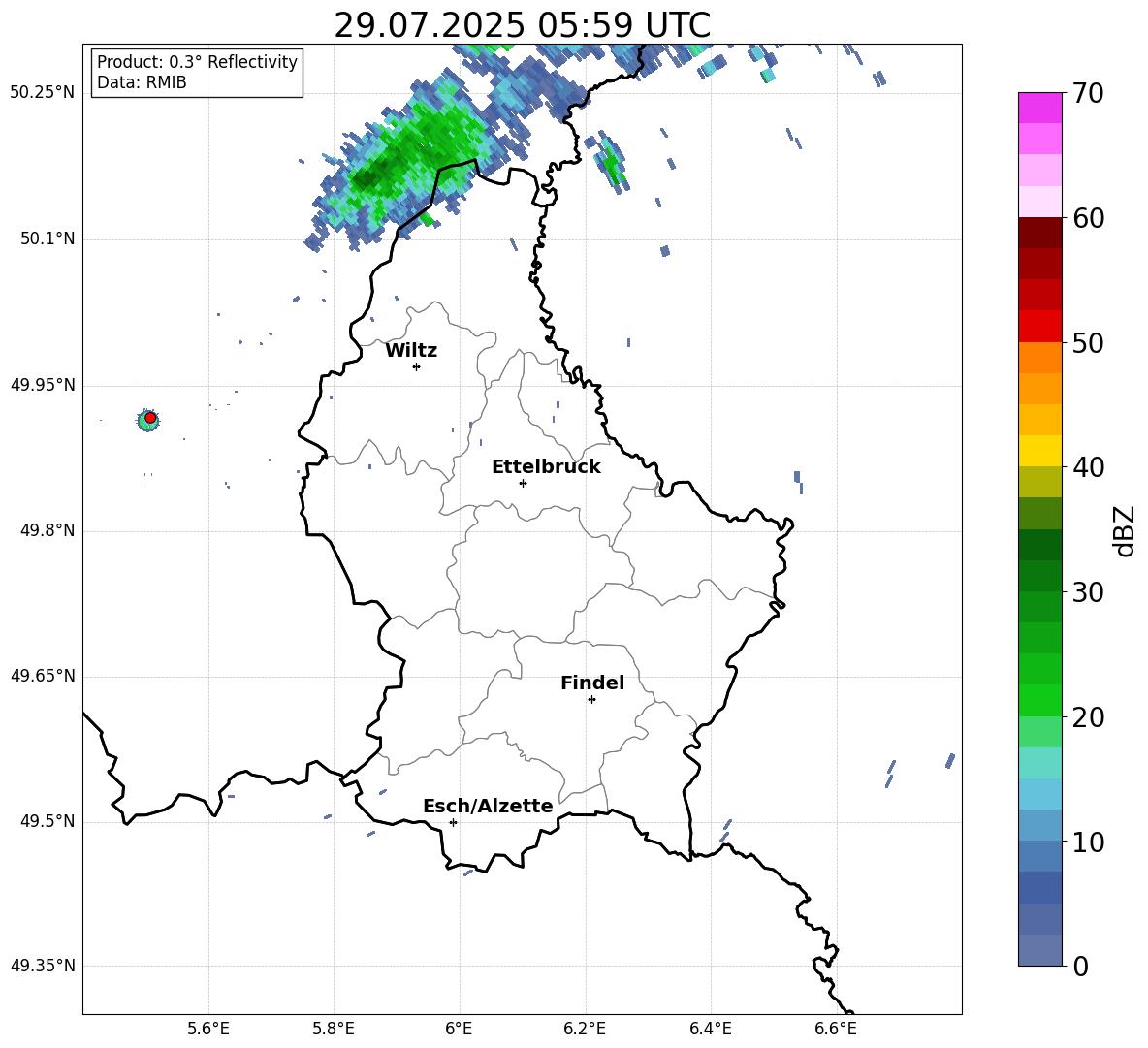1148x1048 pixels.
Task: Click the bright green 20 dBZ colorbar swatch
Action: click(x=1039, y=700)
